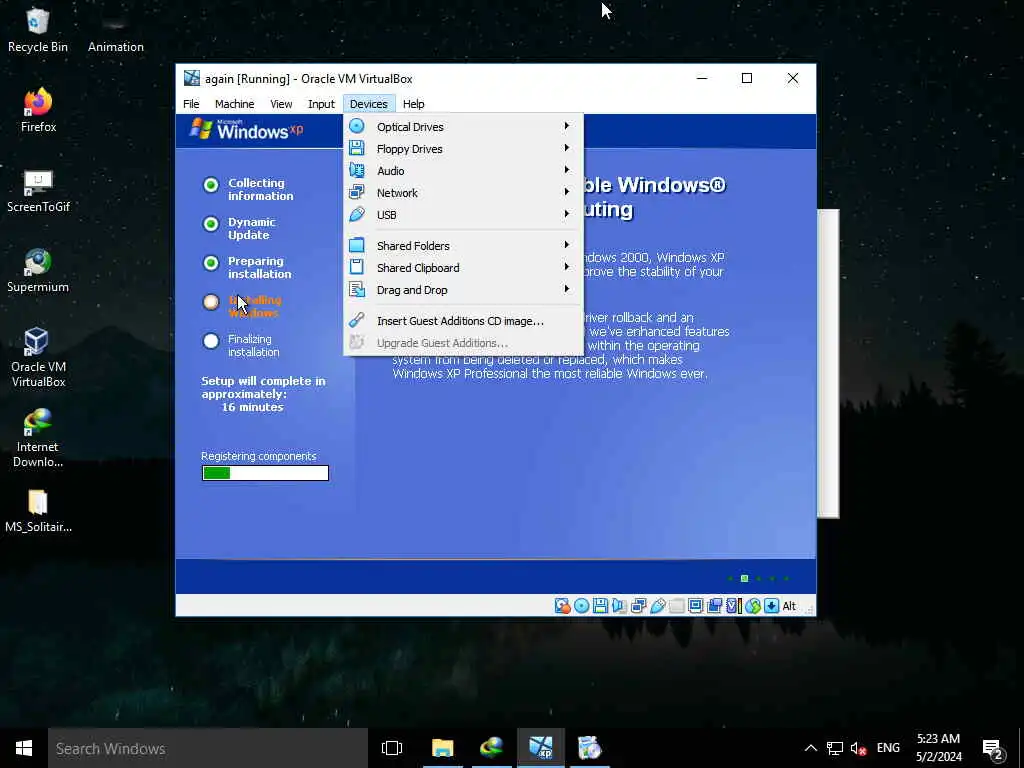The image size is (1024, 768).
Task: Click the '16 minutes' remaining time text
Action: point(252,407)
